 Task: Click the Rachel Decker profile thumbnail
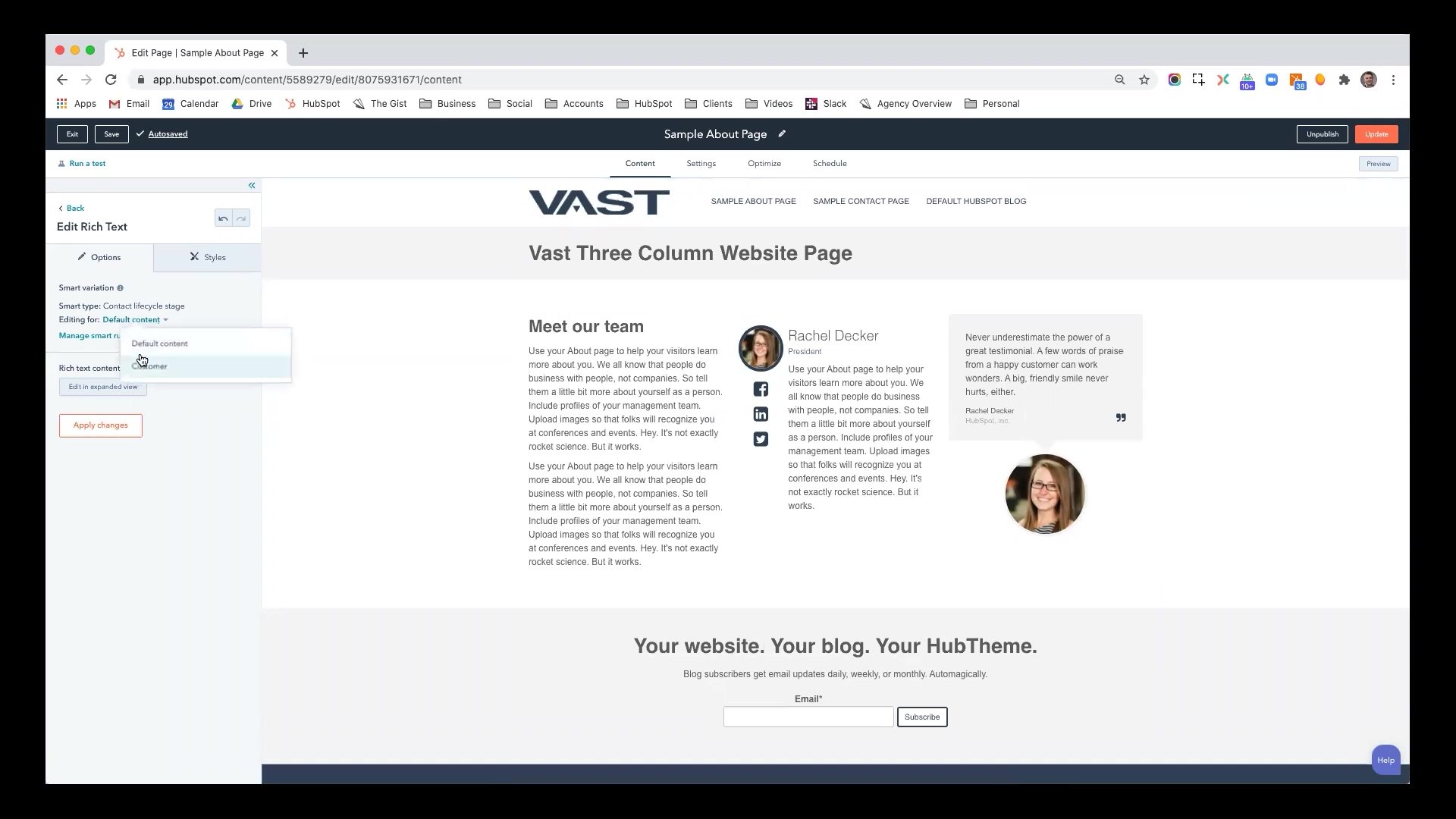pos(760,348)
